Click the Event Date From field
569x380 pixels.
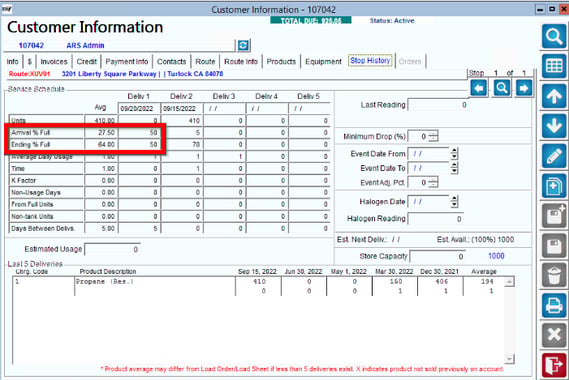(429, 154)
